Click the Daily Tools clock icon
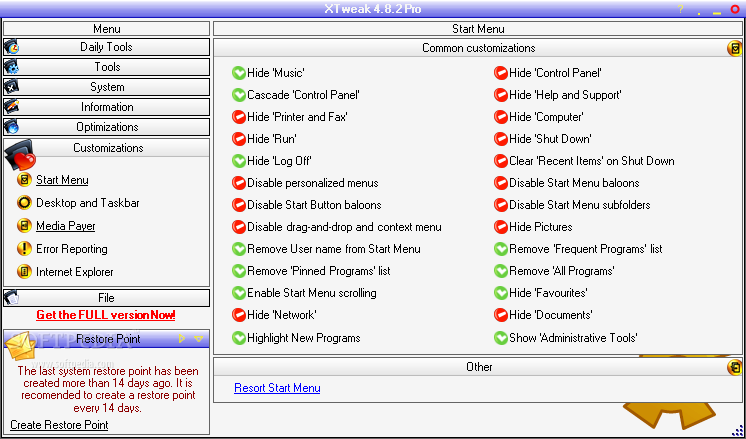The width and height of the screenshot is (746, 439). (x=12, y=47)
